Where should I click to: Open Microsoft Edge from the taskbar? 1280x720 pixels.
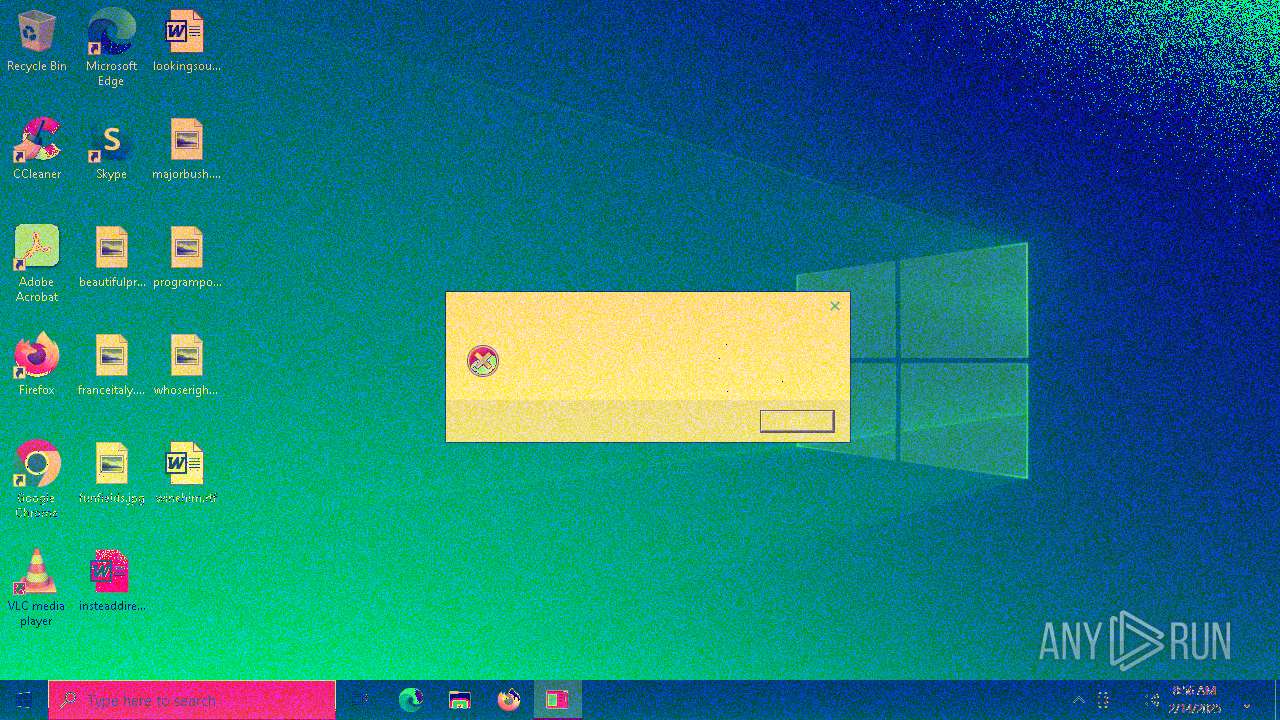(411, 700)
